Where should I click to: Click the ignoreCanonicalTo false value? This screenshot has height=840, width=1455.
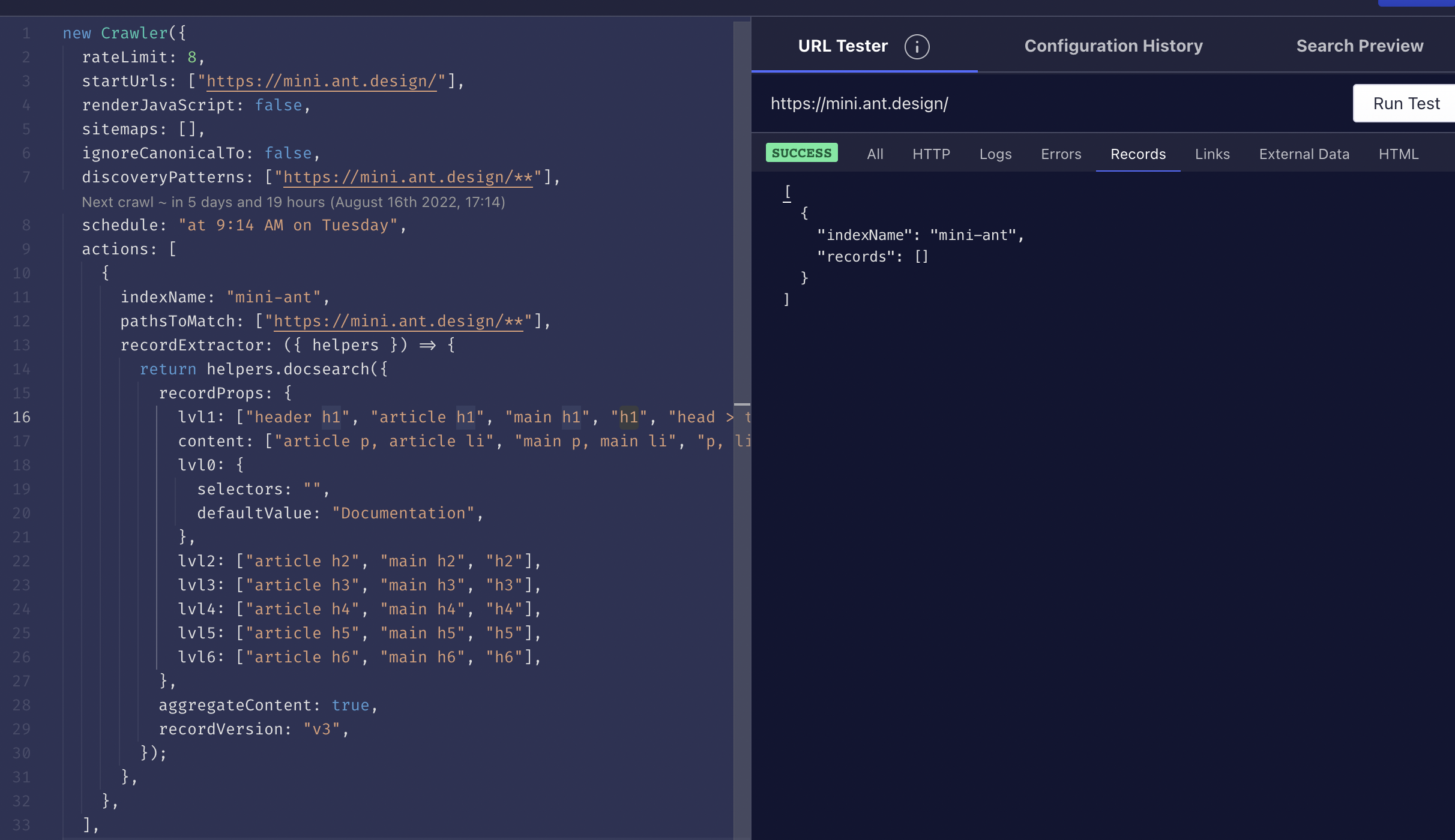click(288, 153)
